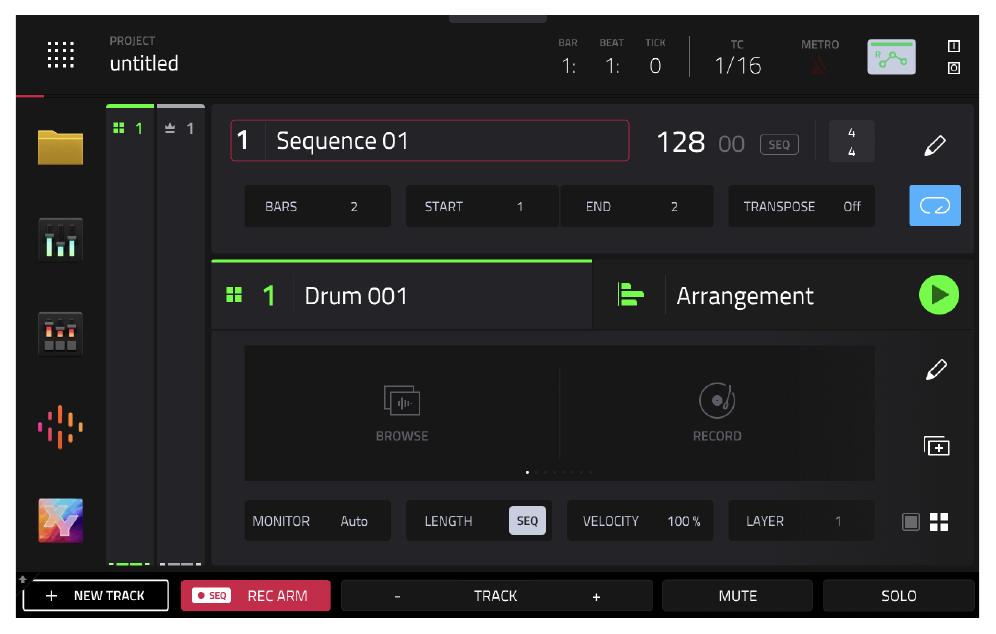Screen dimensions: 996x634
Task: Toggle the SEQ tempo source button
Action: click(x=779, y=145)
